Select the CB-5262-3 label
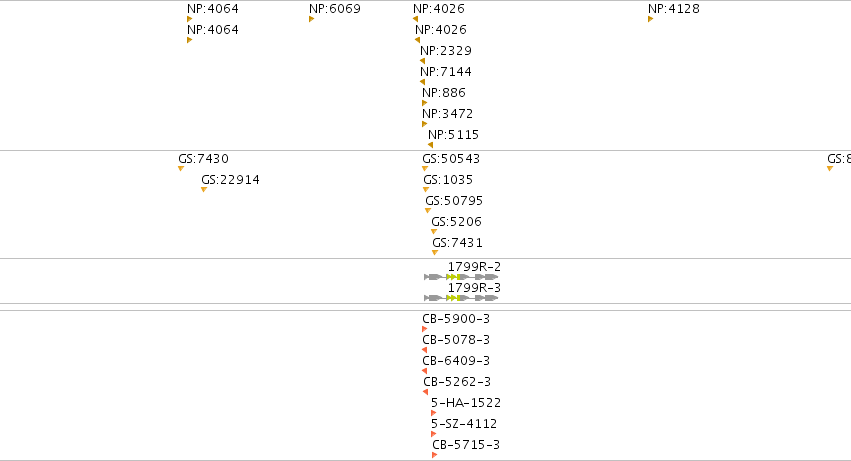This screenshot has width=851, height=461. click(x=458, y=382)
